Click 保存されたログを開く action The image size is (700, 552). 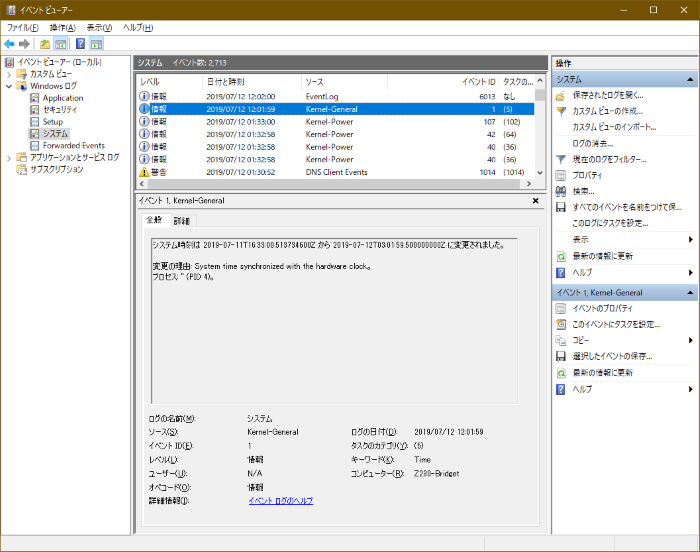click(608, 95)
